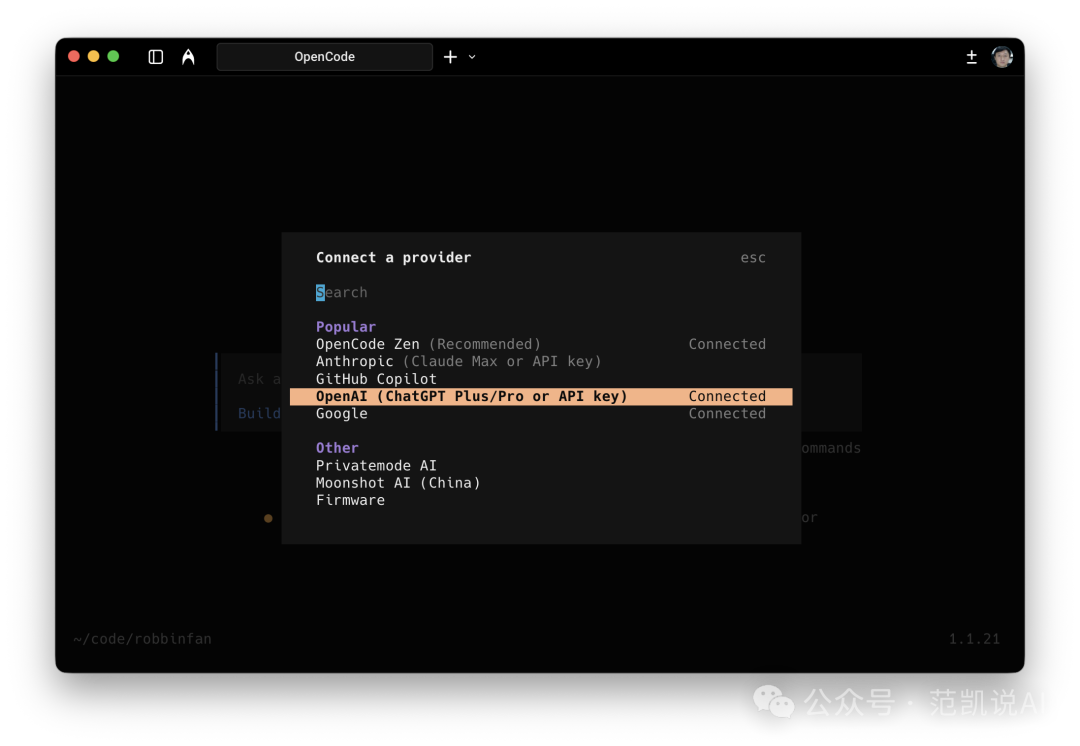
Task: Select GitHub Copilot from the provider list
Action: point(376,379)
